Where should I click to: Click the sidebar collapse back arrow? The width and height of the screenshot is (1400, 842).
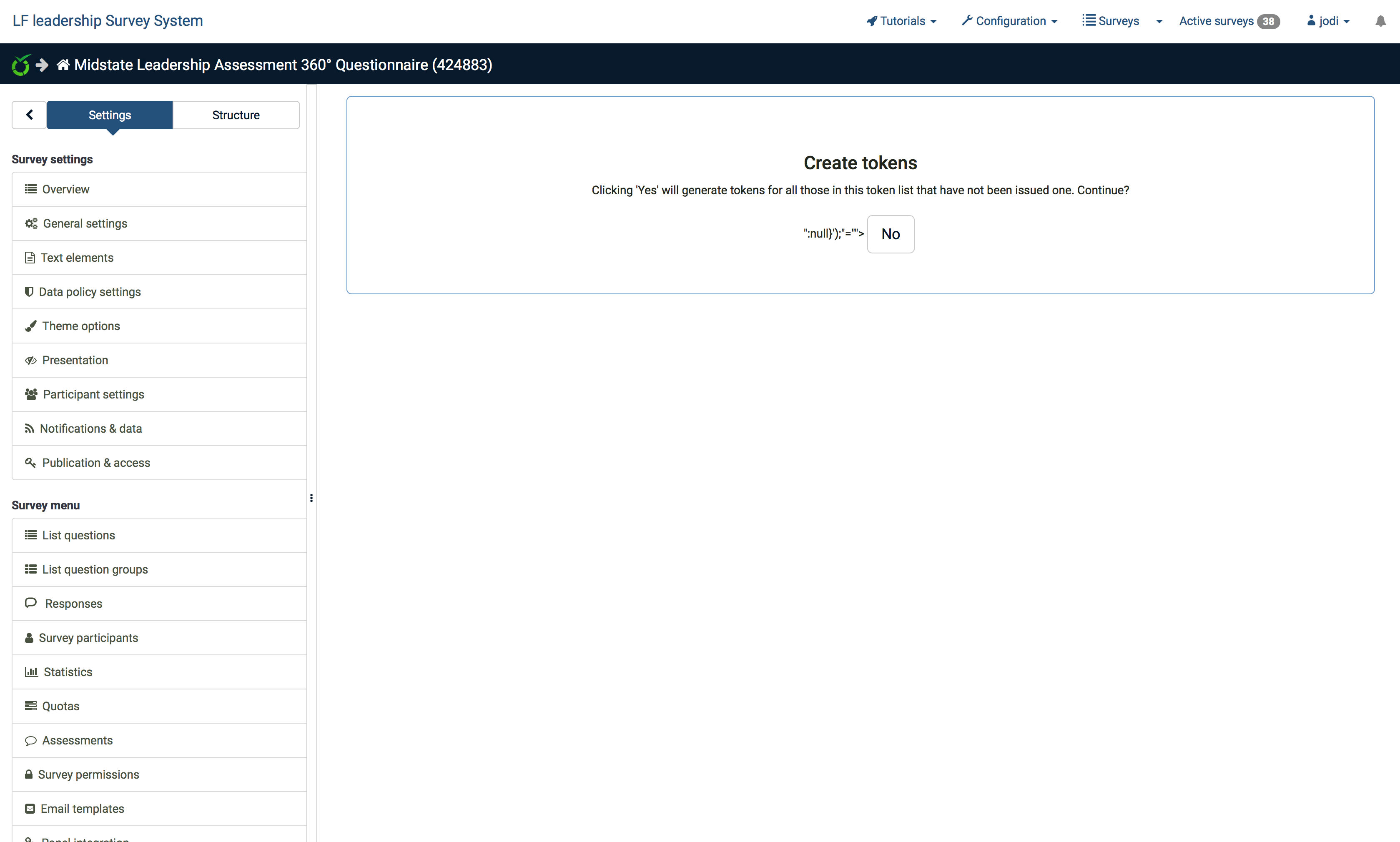30,115
